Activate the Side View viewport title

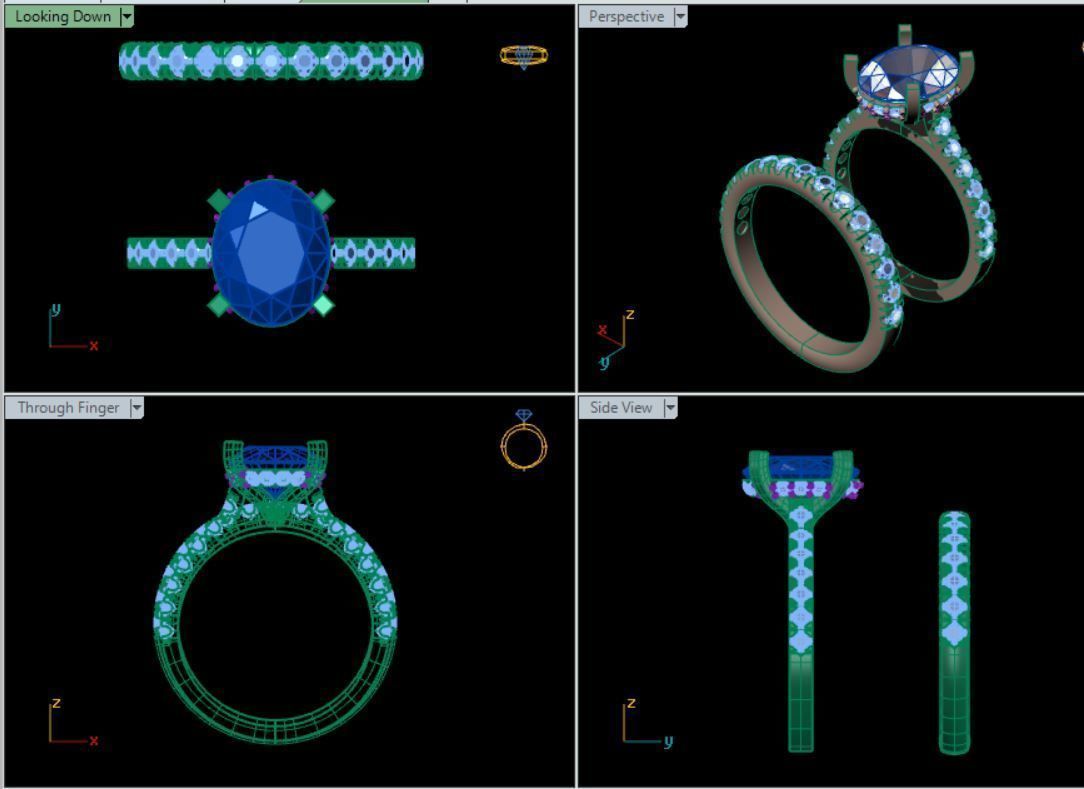[621, 408]
